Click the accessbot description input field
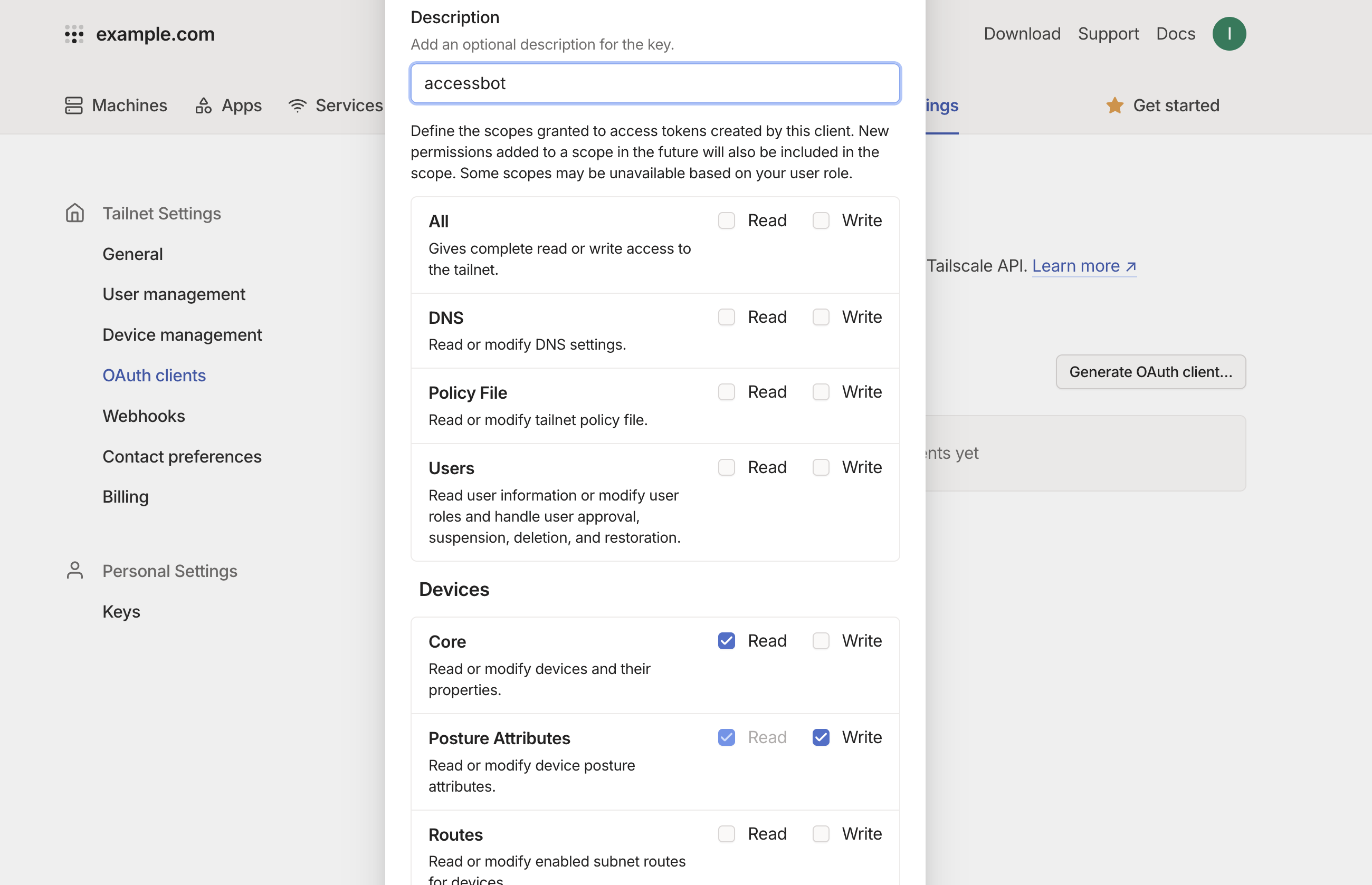This screenshot has height=885, width=1372. [654, 83]
